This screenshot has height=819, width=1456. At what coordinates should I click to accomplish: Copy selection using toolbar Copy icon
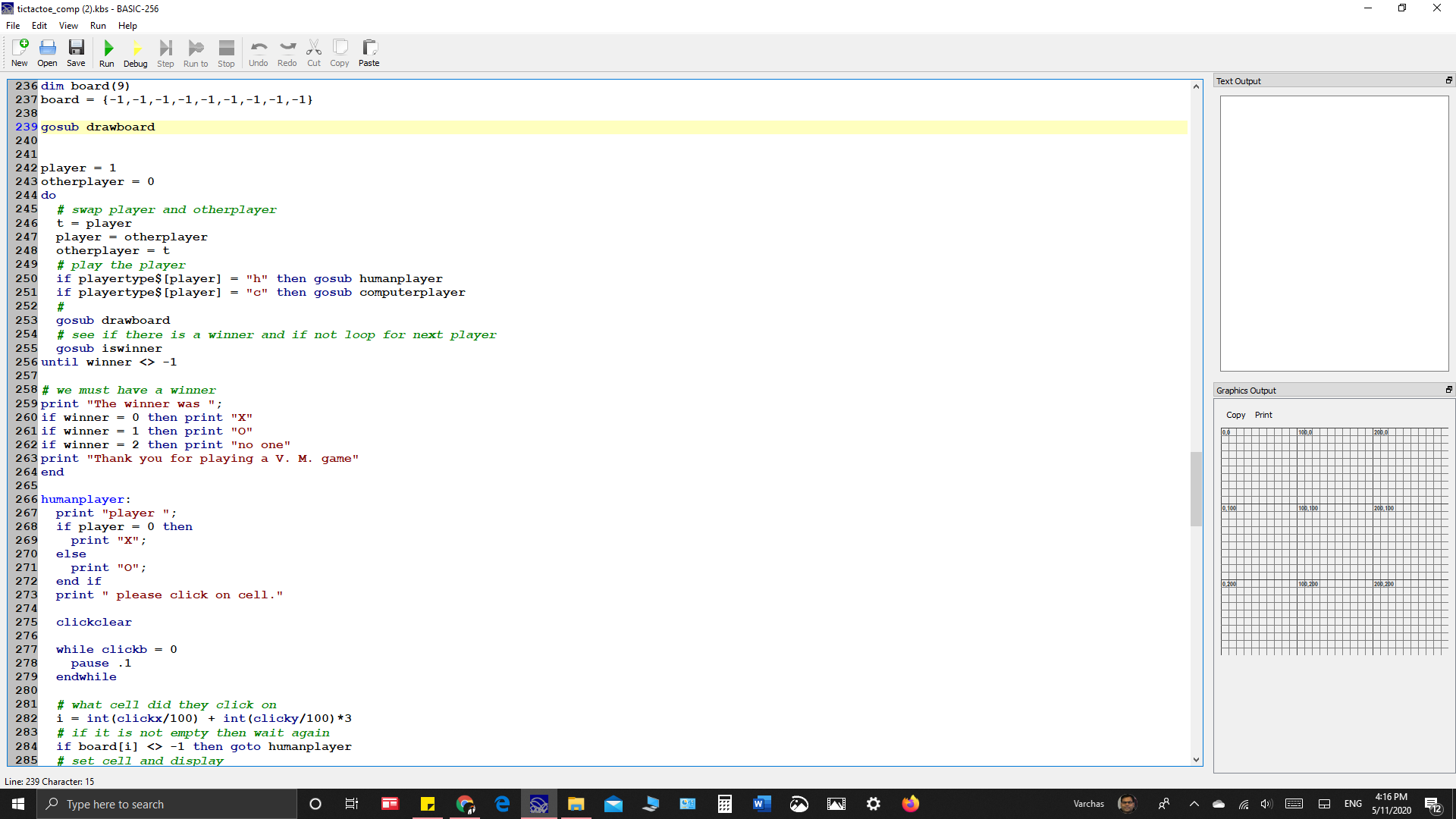tap(340, 53)
